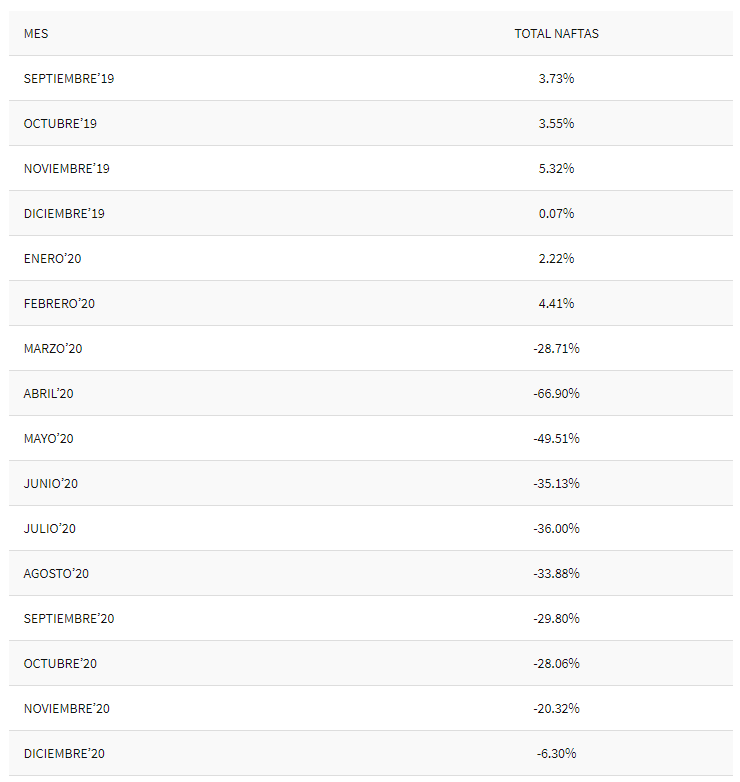This screenshot has width=740, height=782.
Task: Click the 5.32% value for NOVIEMBRE'19
Action: coord(556,169)
